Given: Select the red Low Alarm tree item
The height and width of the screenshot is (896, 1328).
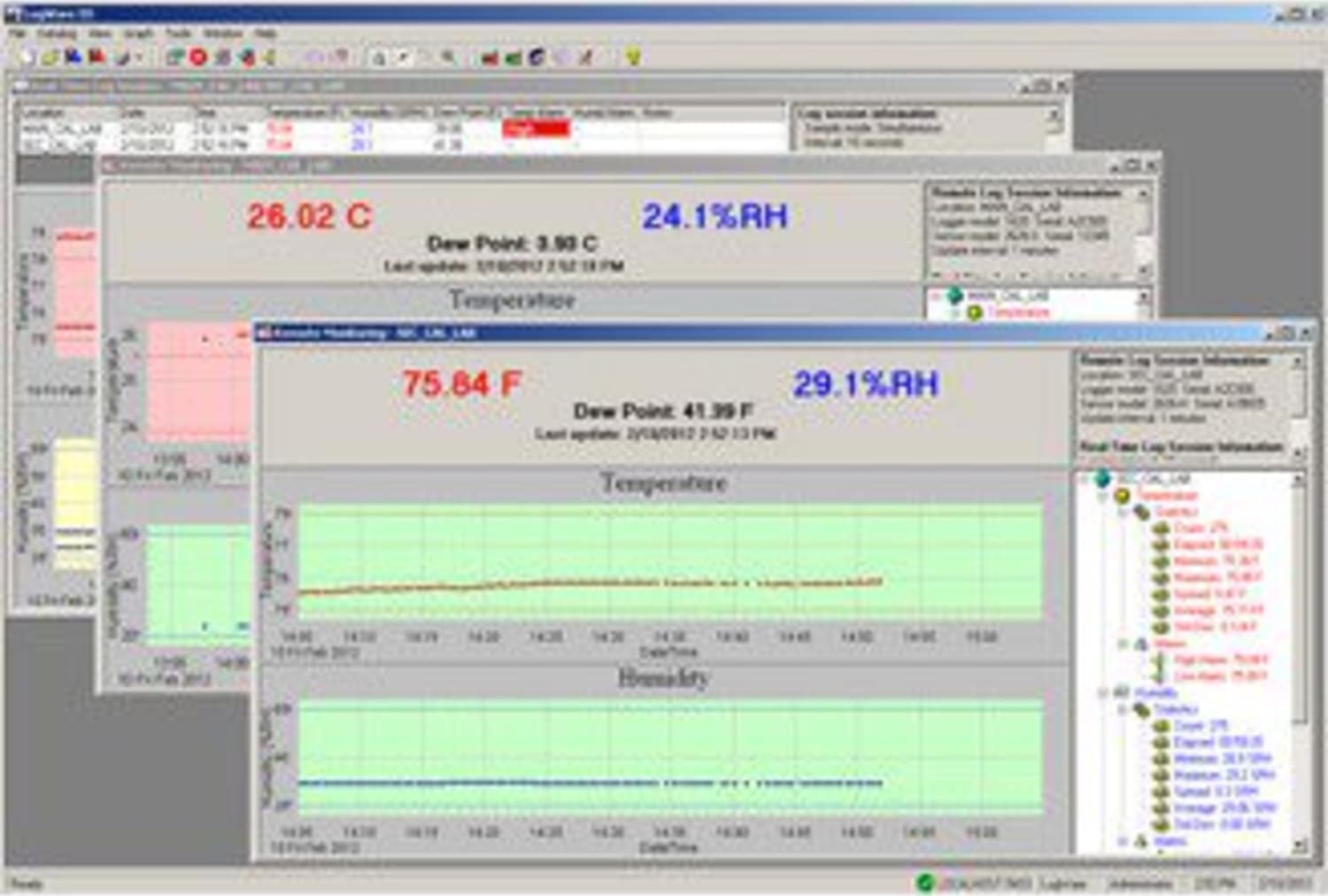Looking at the screenshot, I should point(1221,676).
